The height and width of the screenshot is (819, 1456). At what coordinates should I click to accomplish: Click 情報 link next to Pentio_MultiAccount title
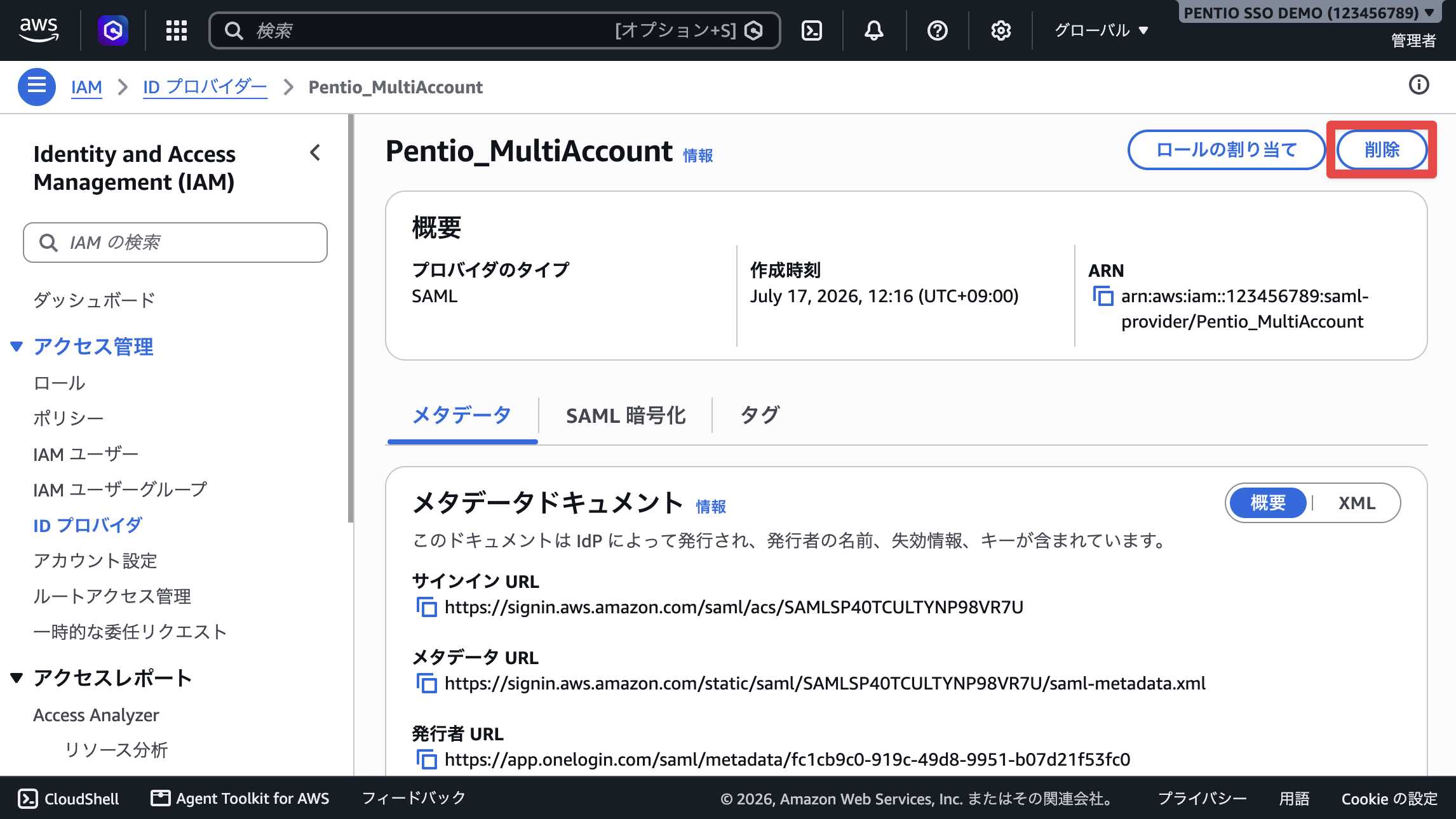698,156
